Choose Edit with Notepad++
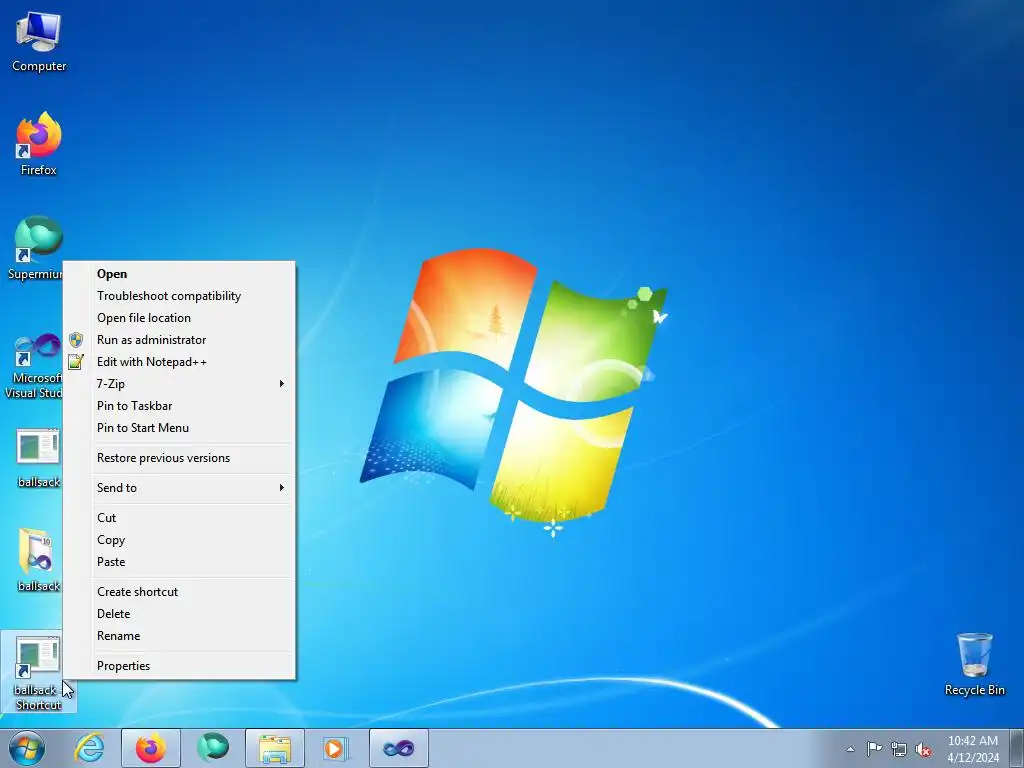Screen dimensions: 1024x768 coord(180,362)
